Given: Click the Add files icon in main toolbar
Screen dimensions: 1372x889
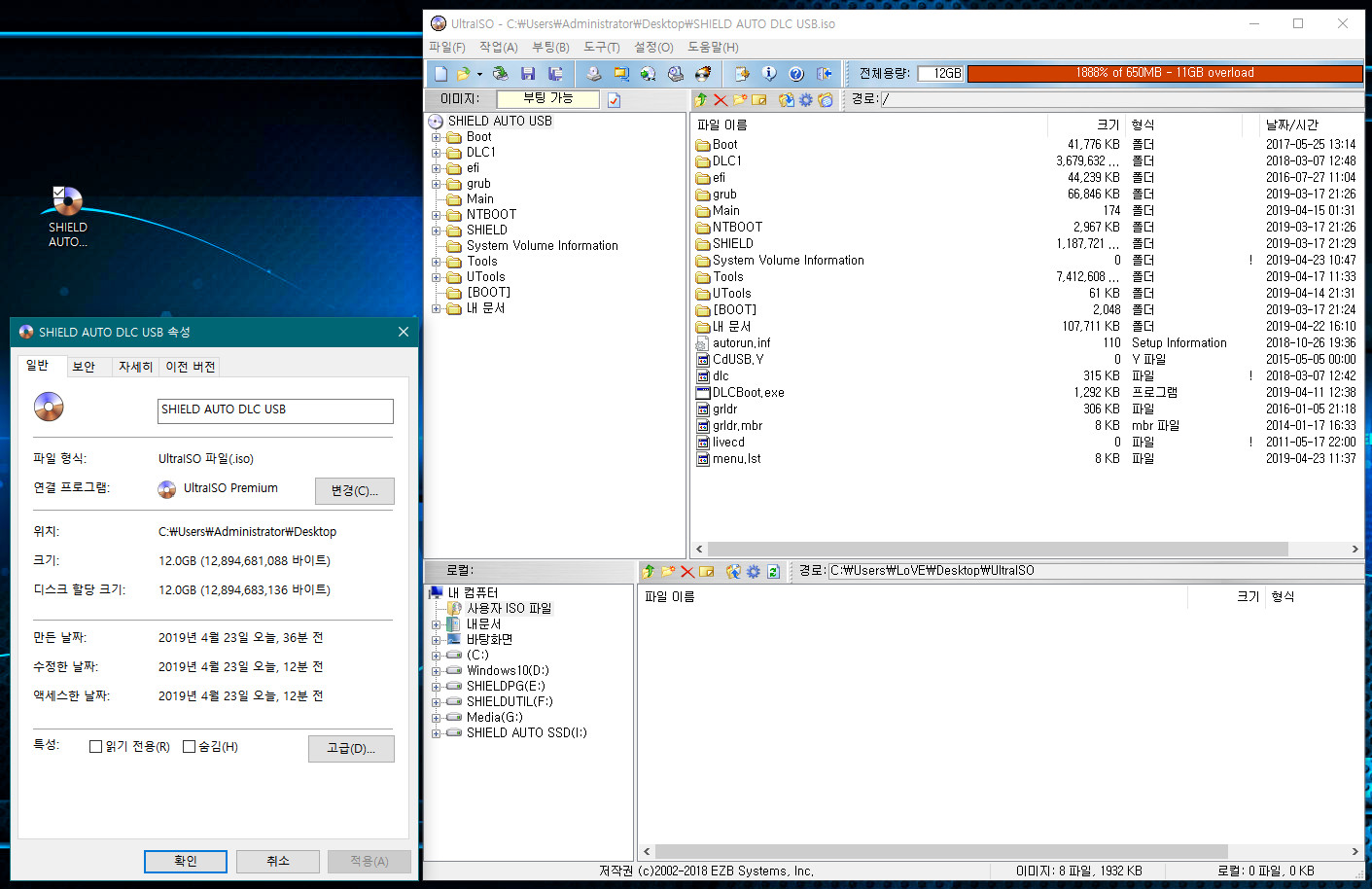Looking at the screenshot, I should 742,73.
